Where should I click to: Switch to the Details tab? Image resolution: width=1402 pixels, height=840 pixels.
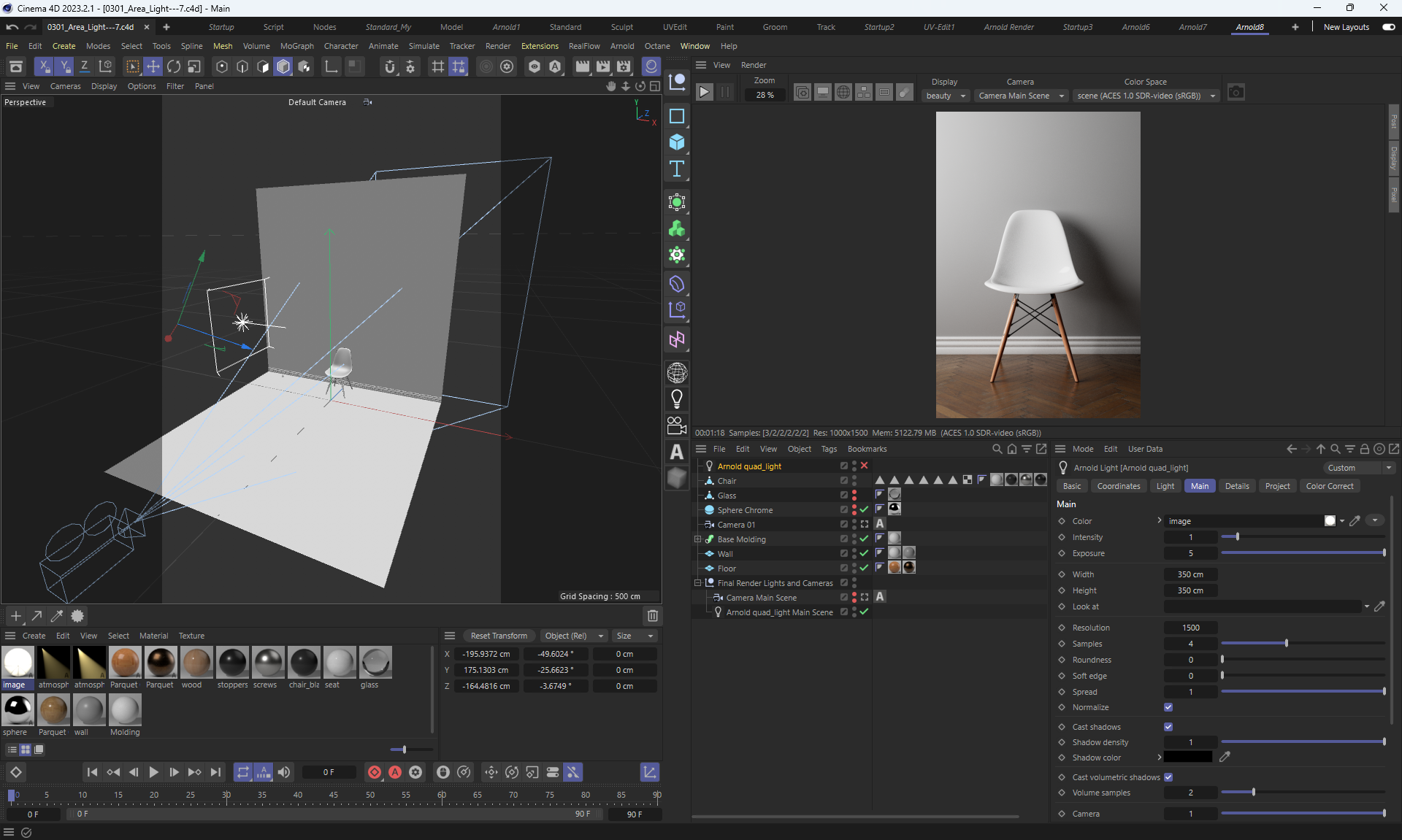tap(1236, 486)
